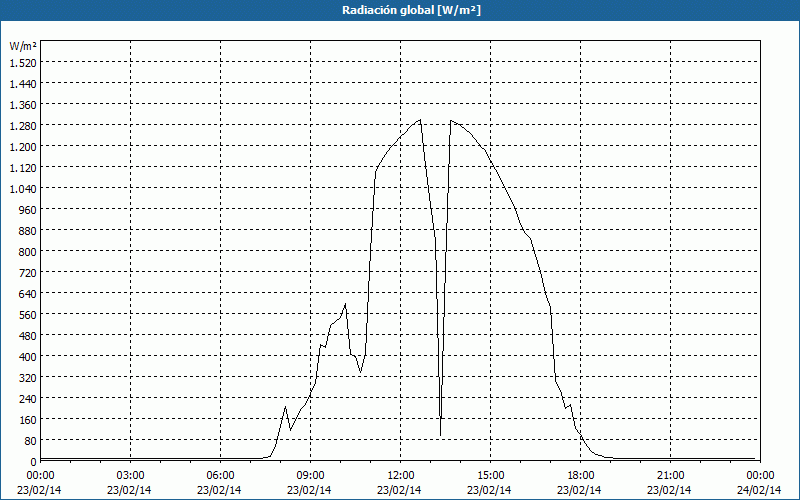
Task: Select the 320 y-axis value
Action: pos(28,378)
